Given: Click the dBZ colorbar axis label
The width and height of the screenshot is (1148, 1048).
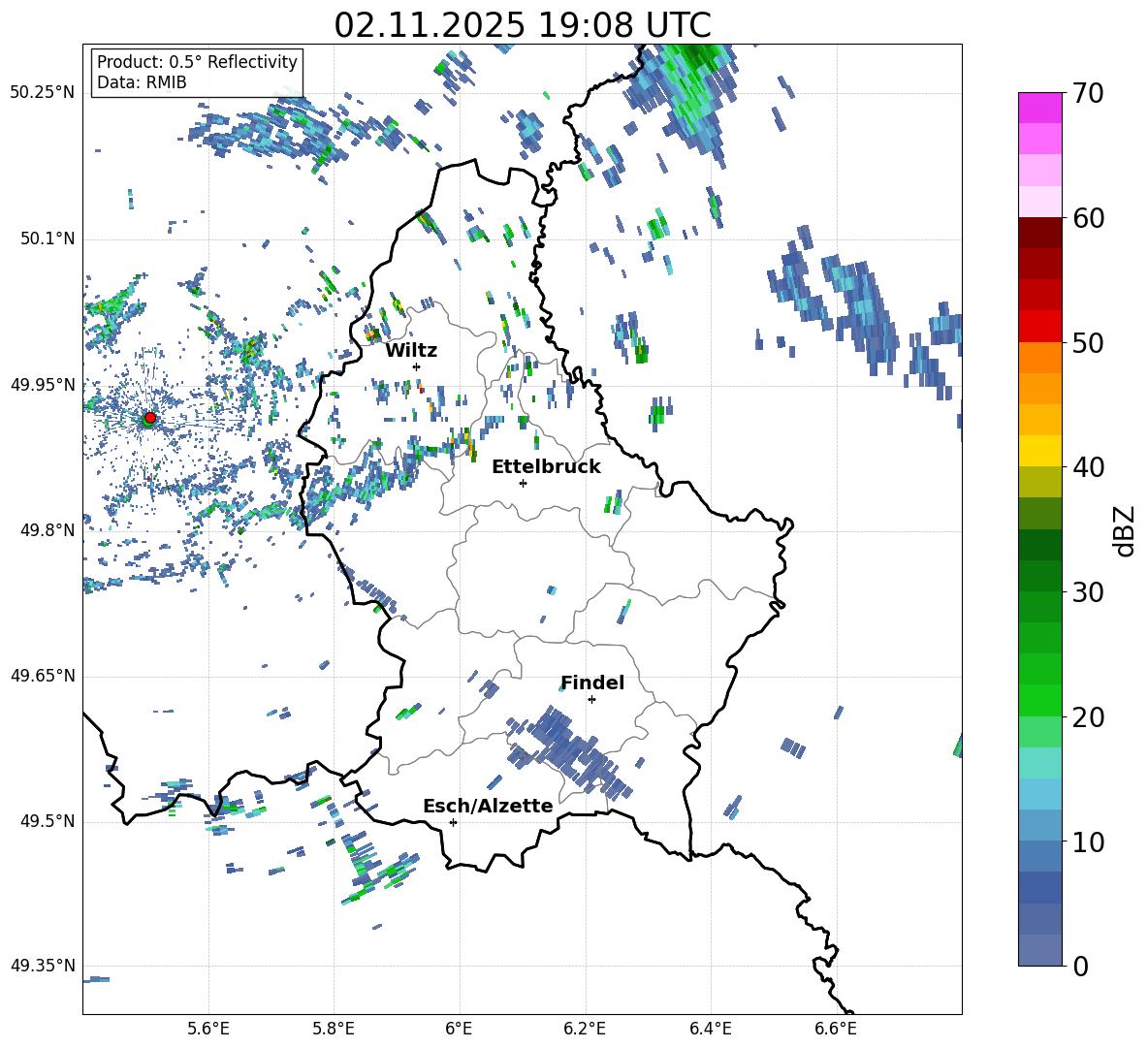Looking at the screenshot, I should [x=1126, y=530].
